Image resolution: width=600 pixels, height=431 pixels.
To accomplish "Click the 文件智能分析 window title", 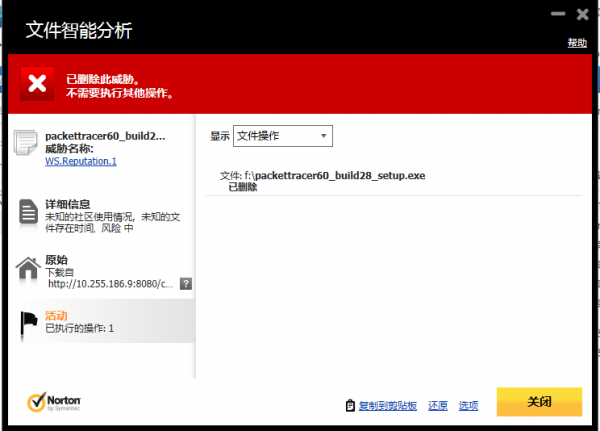I will [79, 30].
